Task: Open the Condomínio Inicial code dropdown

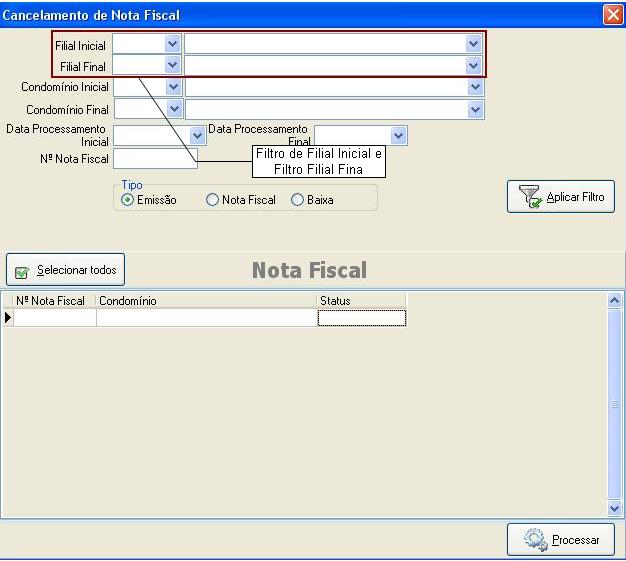Action: coord(174,87)
